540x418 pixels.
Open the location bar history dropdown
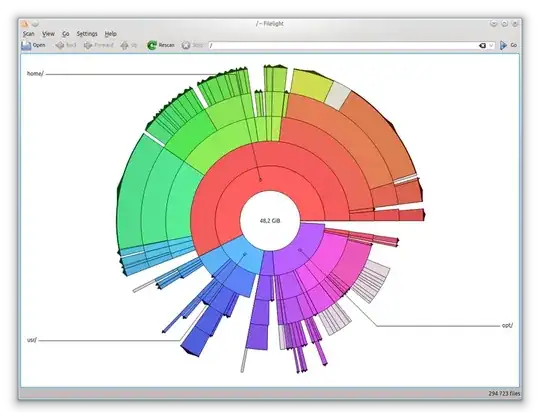(491, 45)
